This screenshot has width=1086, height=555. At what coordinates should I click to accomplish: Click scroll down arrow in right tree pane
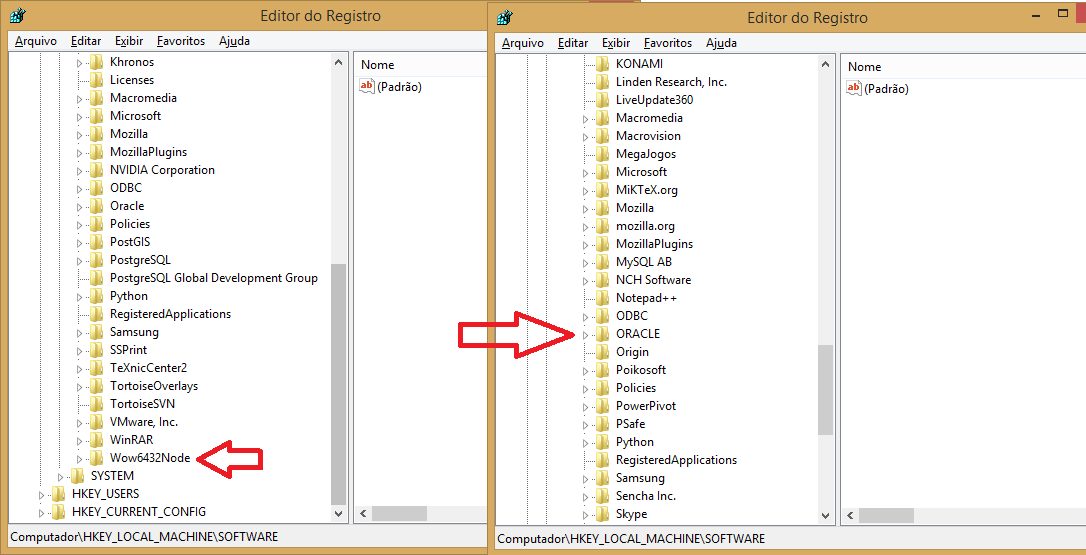825,516
